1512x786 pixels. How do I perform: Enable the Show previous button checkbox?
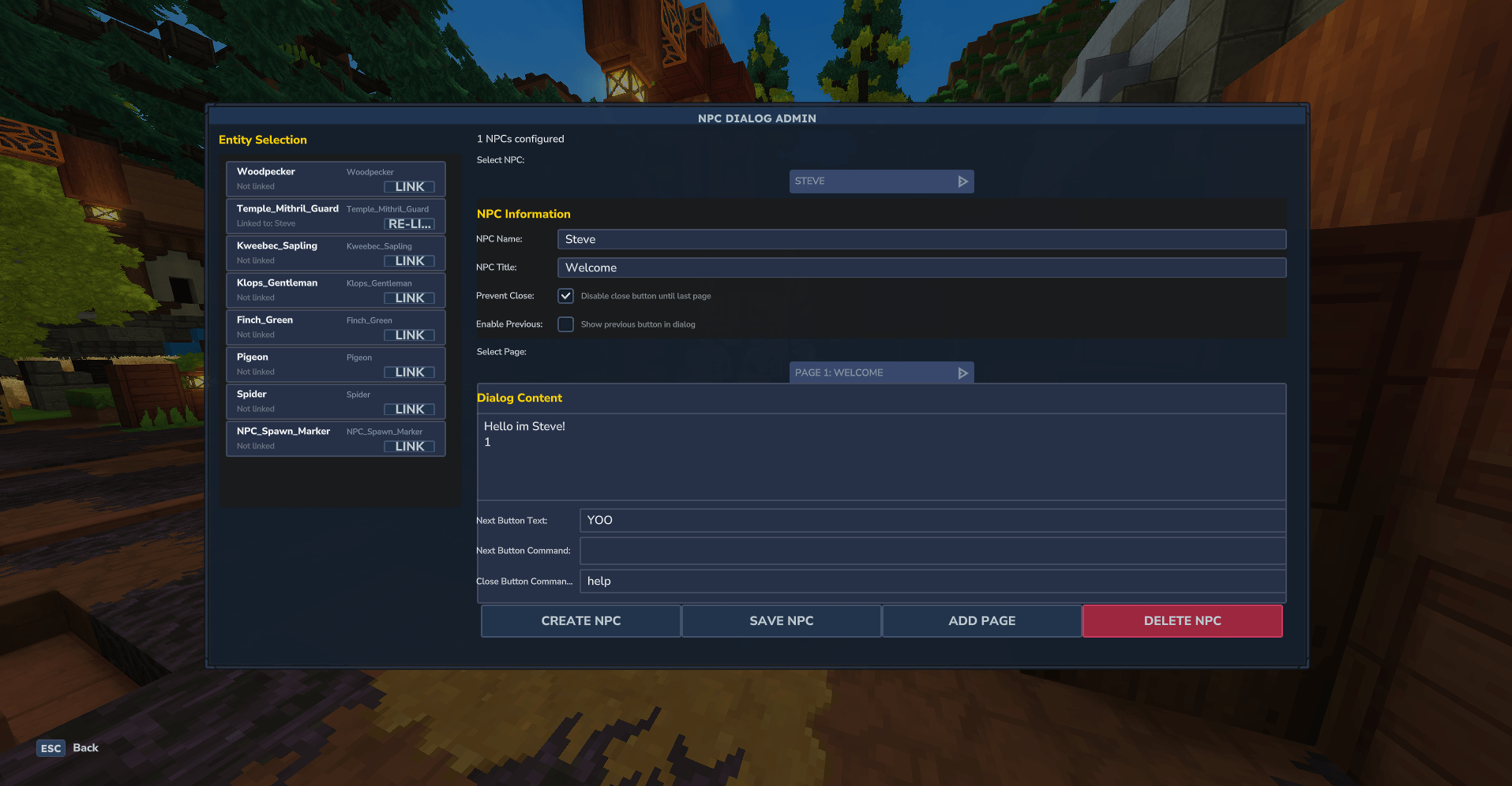(x=565, y=324)
